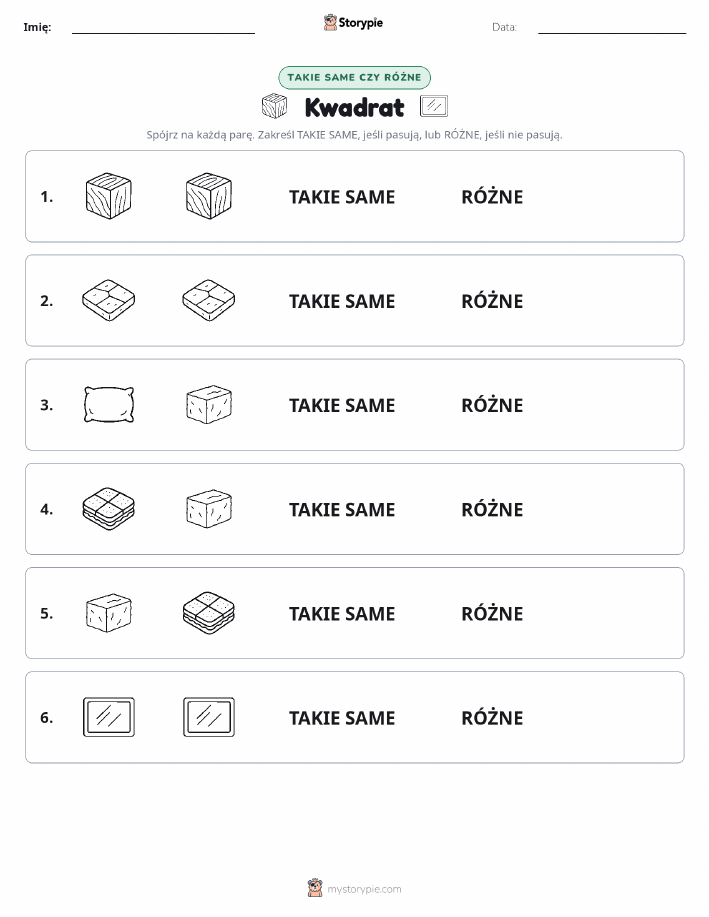Click the second window pane icon in row 6
Image resolution: width=709 pixels, height=917 pixels.
point(209,717)
